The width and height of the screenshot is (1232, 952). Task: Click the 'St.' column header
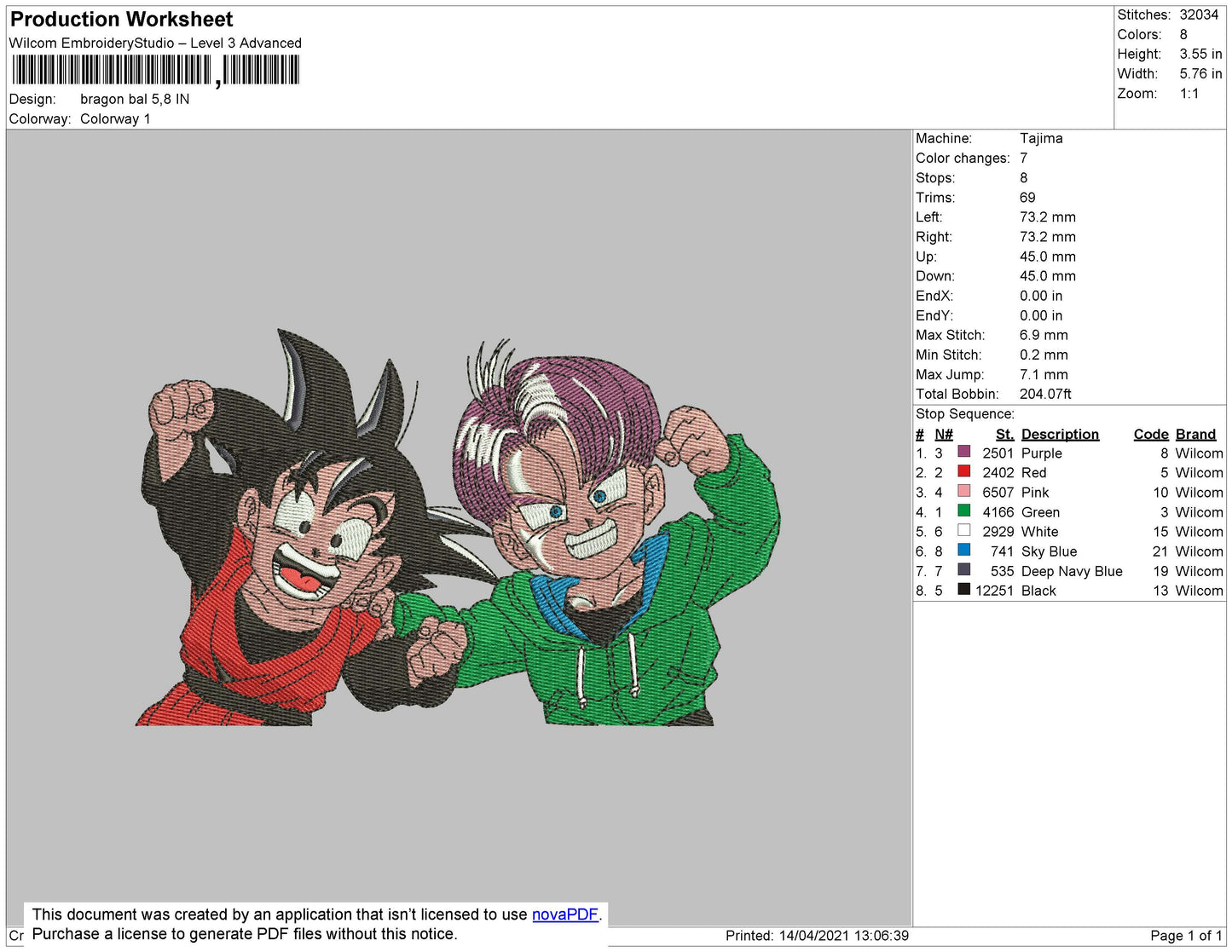1005,434
